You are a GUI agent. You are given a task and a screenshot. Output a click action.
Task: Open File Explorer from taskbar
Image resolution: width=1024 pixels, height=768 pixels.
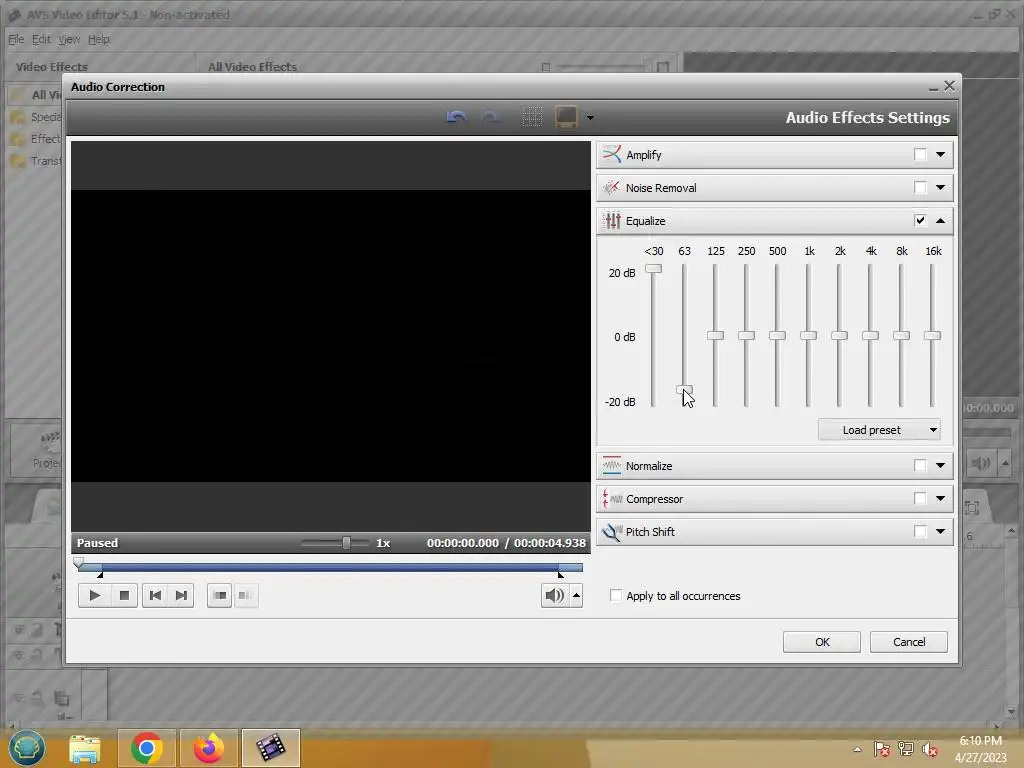click(x=85, y=748)
